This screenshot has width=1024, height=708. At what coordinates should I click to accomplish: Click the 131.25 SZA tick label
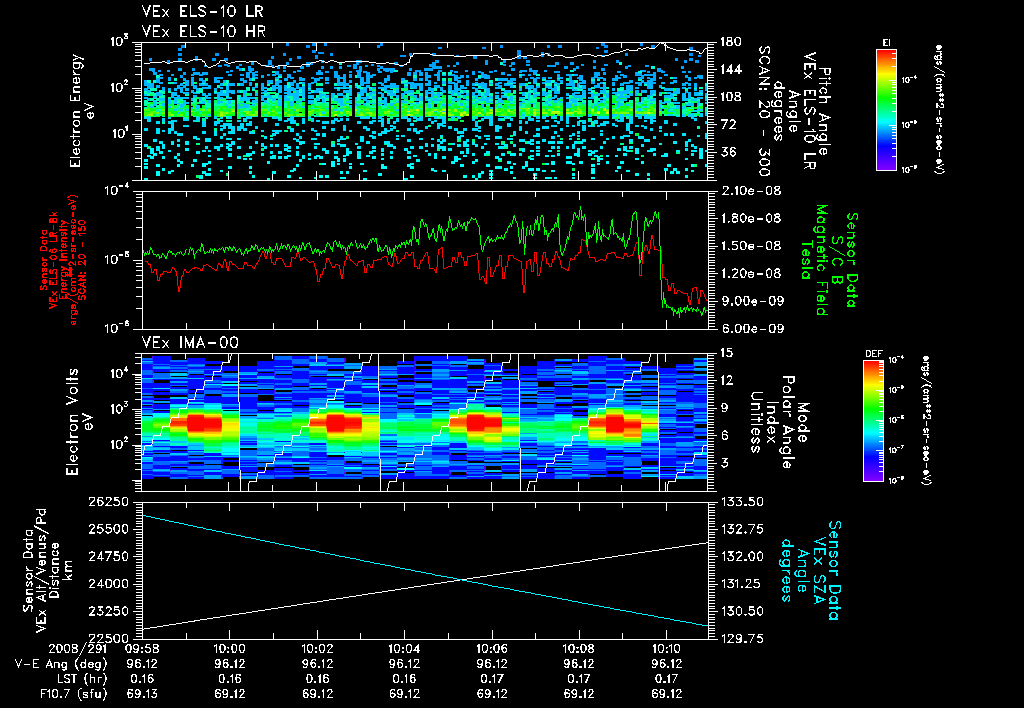(742, 584)
